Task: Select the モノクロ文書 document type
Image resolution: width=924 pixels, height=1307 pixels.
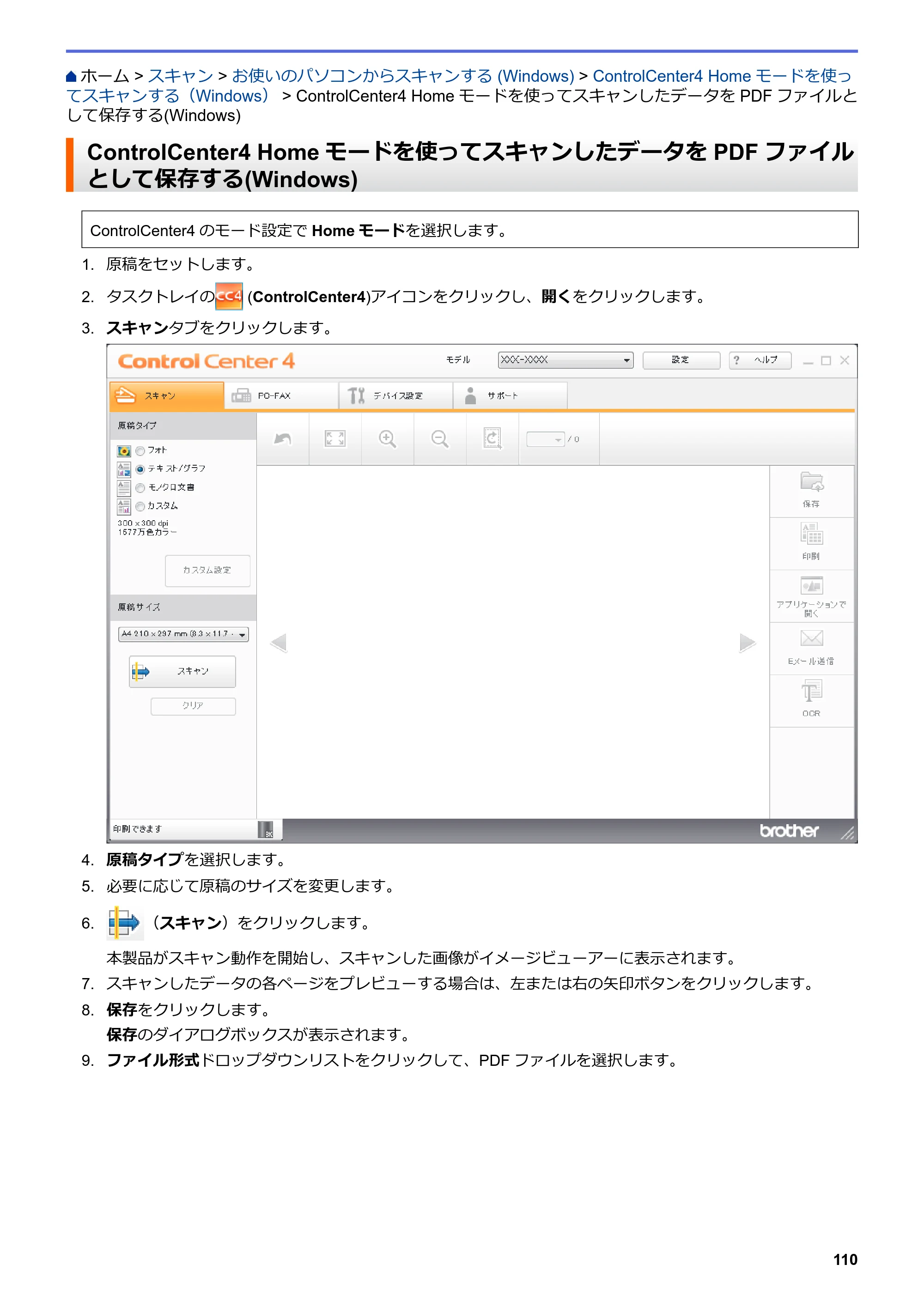Action: pyautogui.click(x=140, y=488)
